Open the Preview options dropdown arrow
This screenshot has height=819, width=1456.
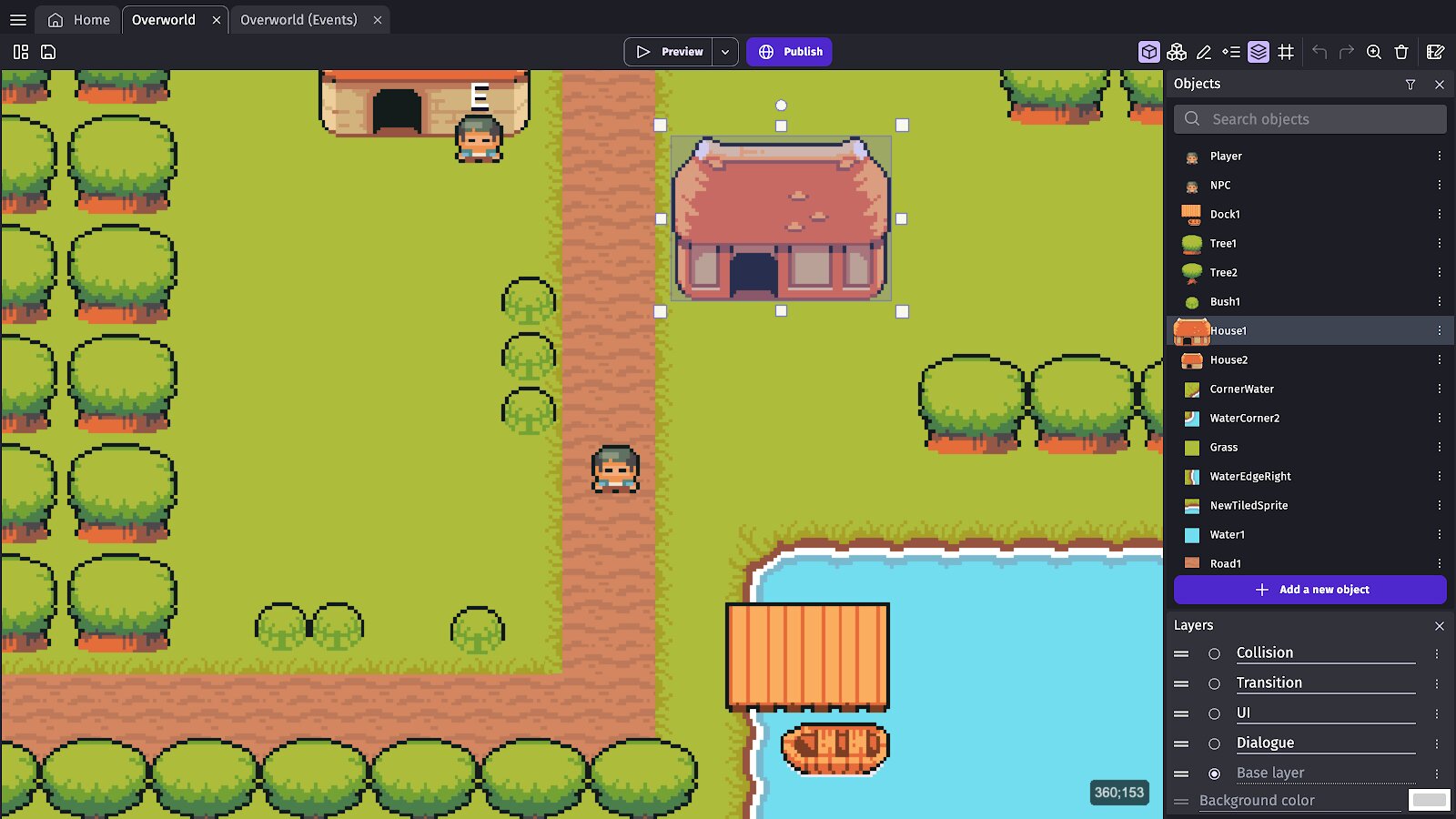click(725, 52)
